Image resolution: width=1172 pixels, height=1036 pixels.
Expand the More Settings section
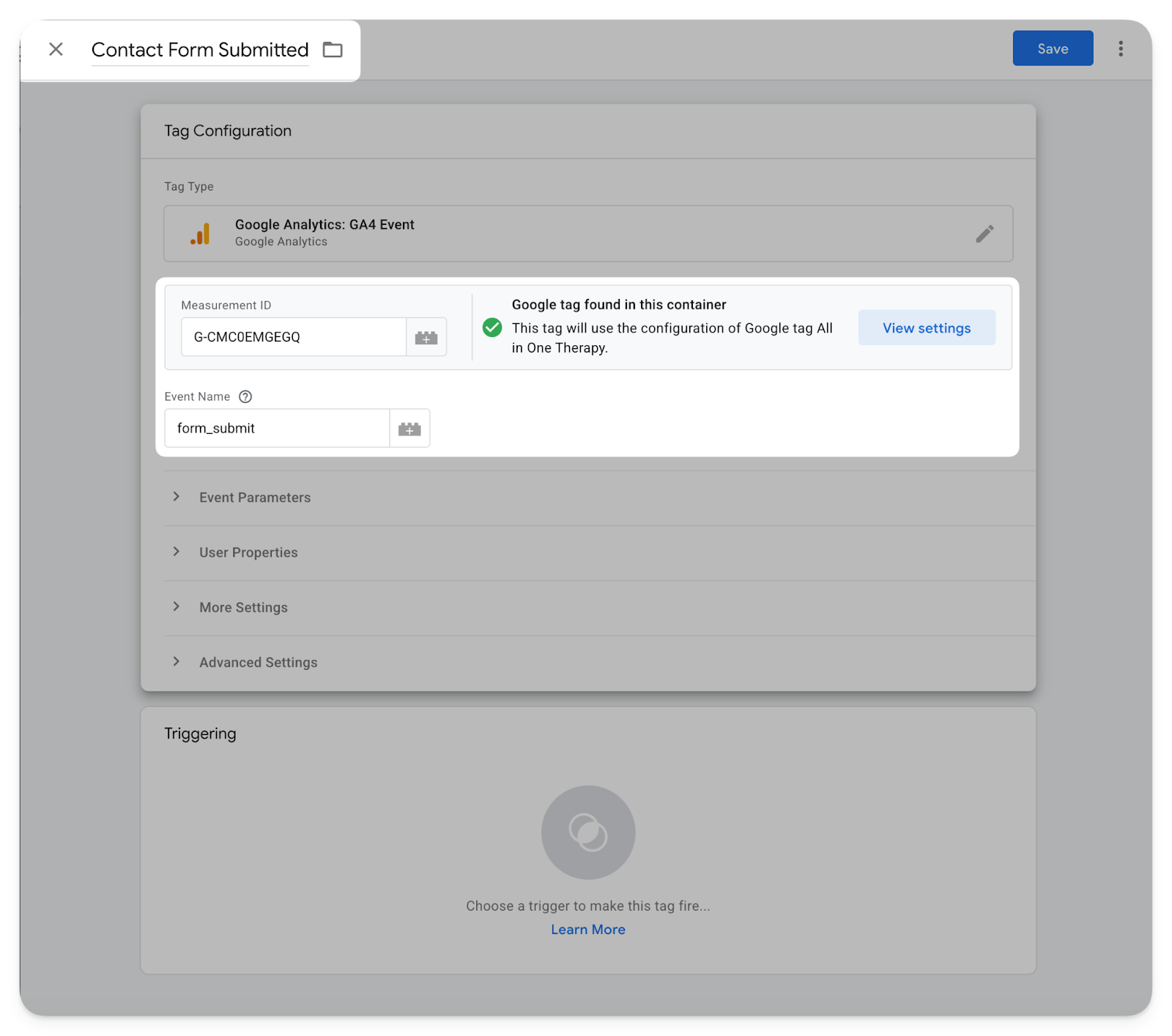(243, 607)
